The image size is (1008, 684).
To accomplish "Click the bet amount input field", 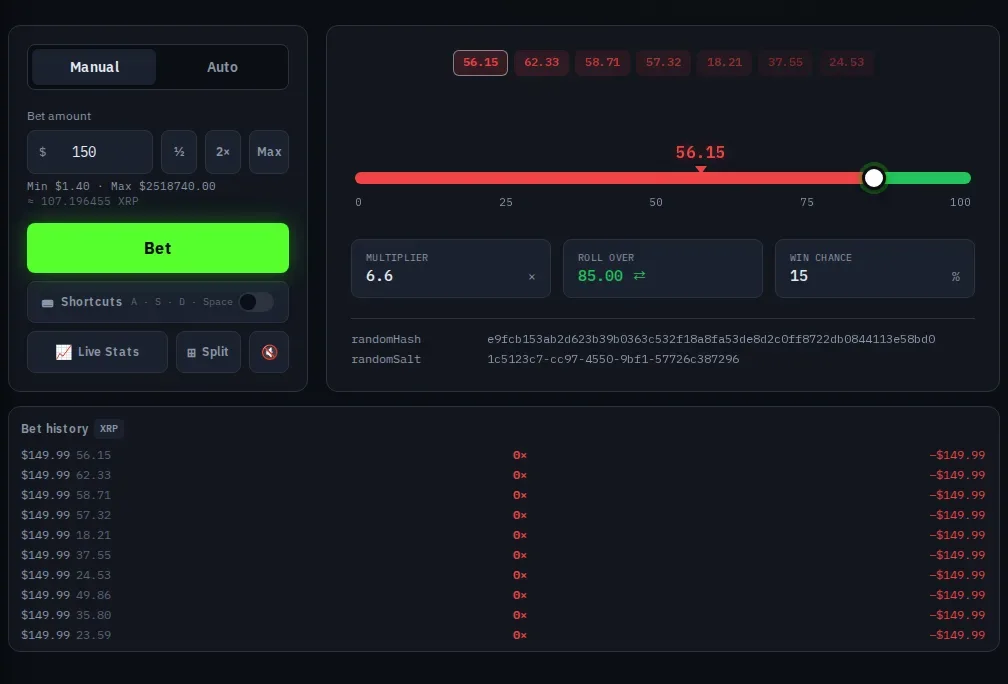I will point(90,152).
